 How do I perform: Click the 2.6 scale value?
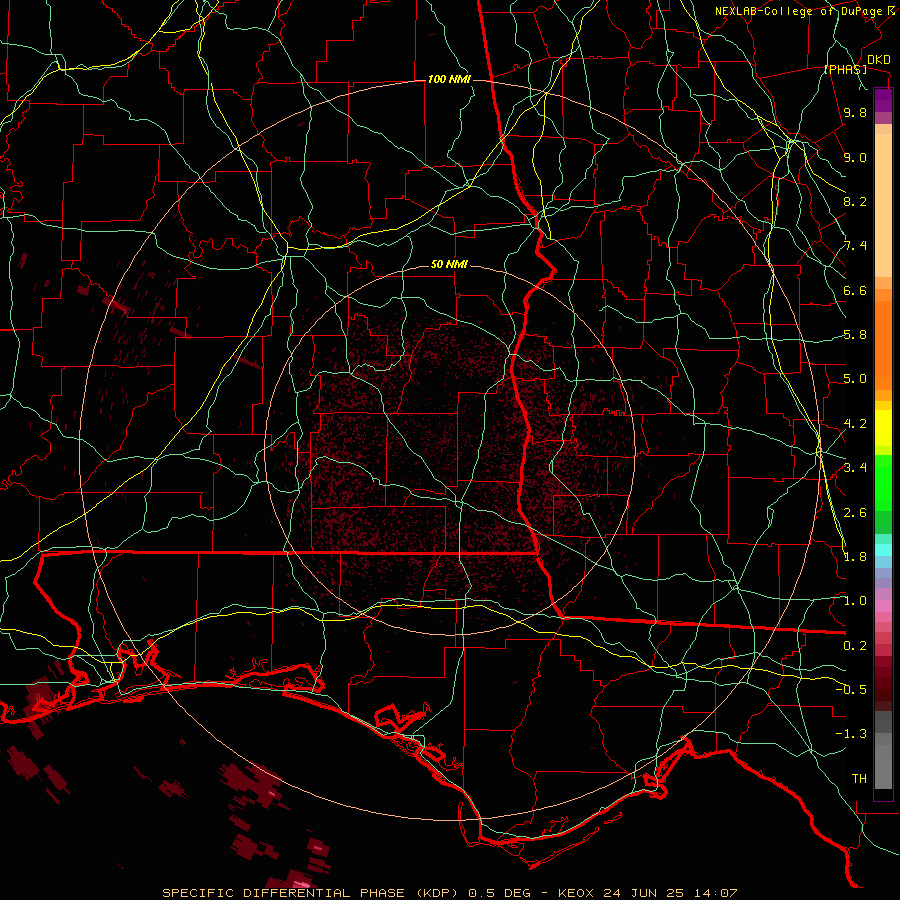[855, 513]
